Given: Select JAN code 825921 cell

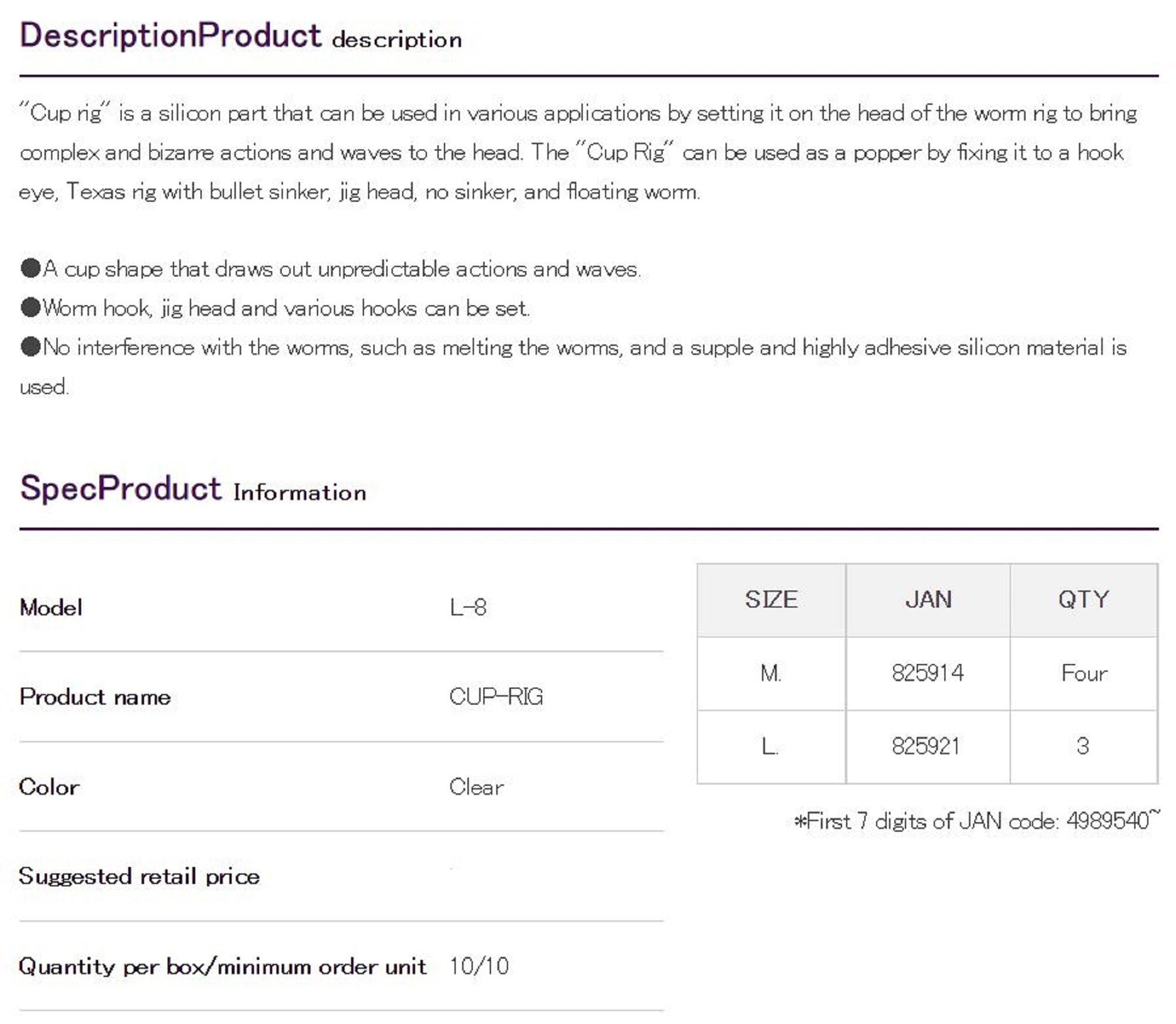Looking at the screenshot, I should point(926,746).
